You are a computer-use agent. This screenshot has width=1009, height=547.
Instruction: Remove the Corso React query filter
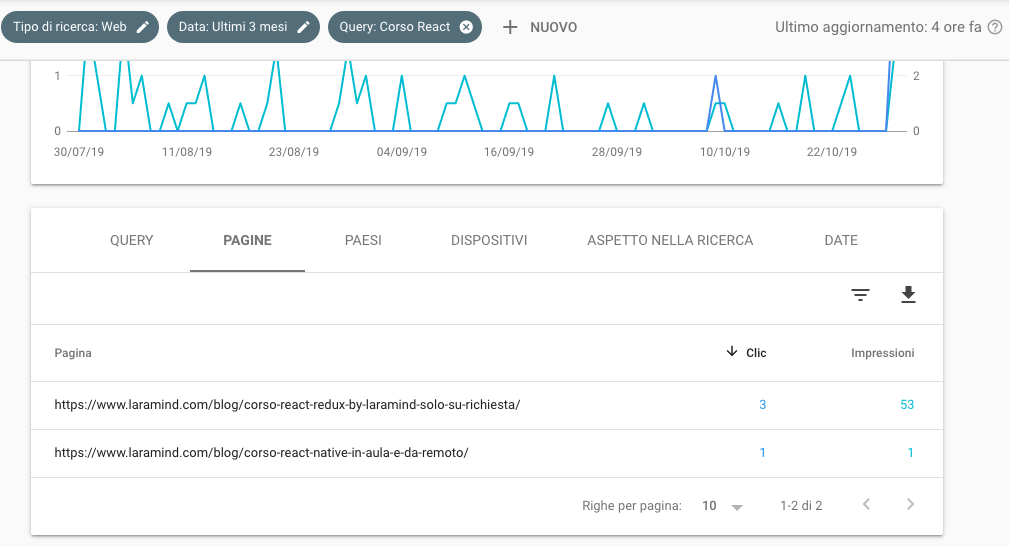[x=466, y=27]
